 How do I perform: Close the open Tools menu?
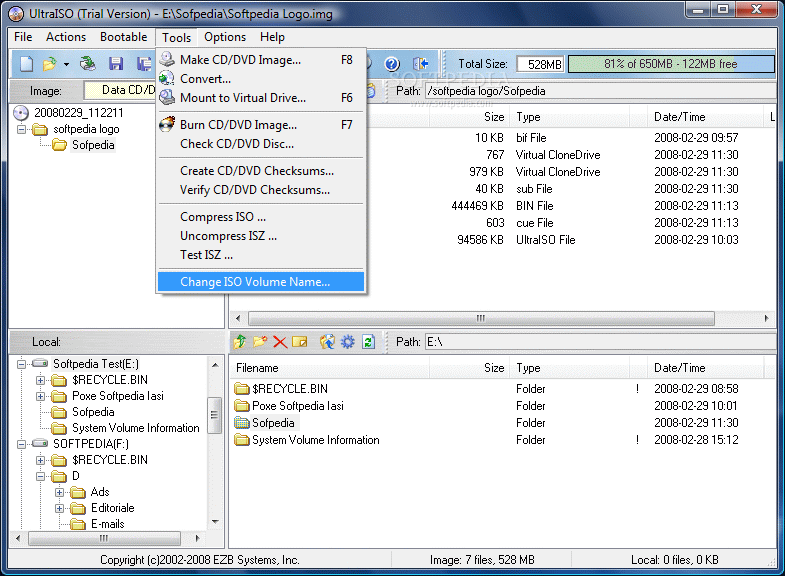(x=177, y=38)
